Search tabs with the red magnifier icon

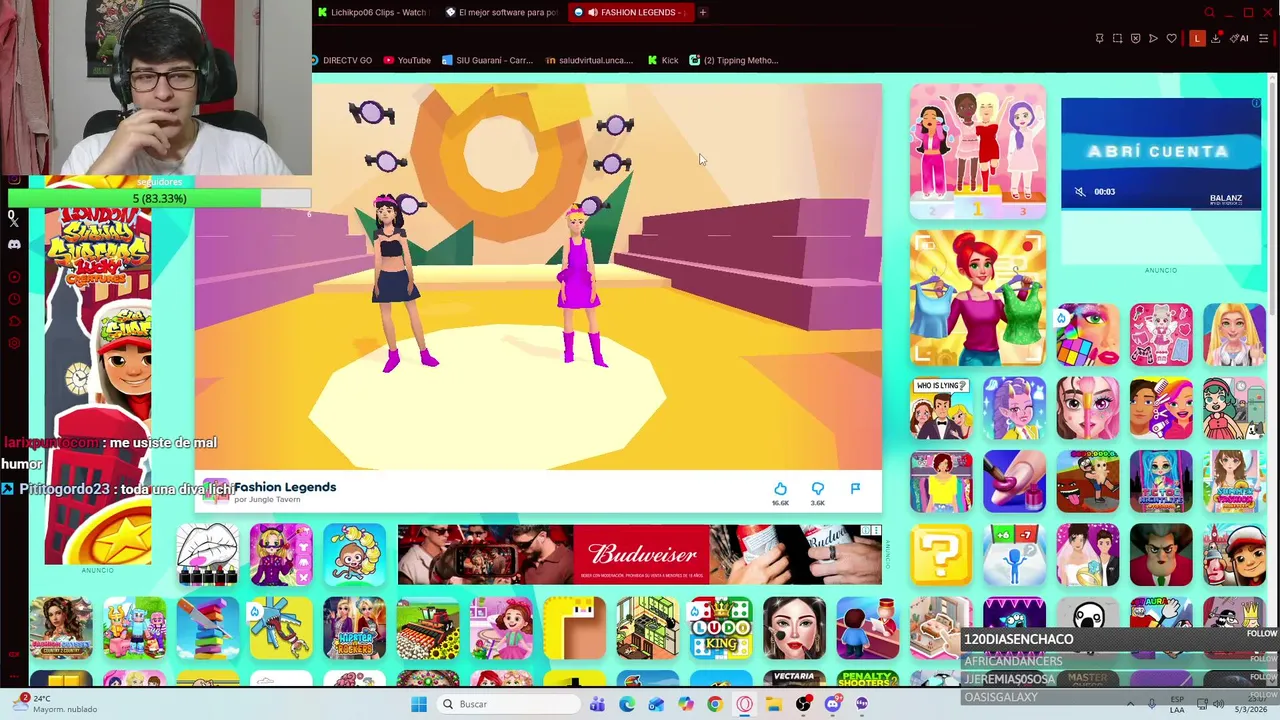pyautogui.click(x=1210, y=12)
